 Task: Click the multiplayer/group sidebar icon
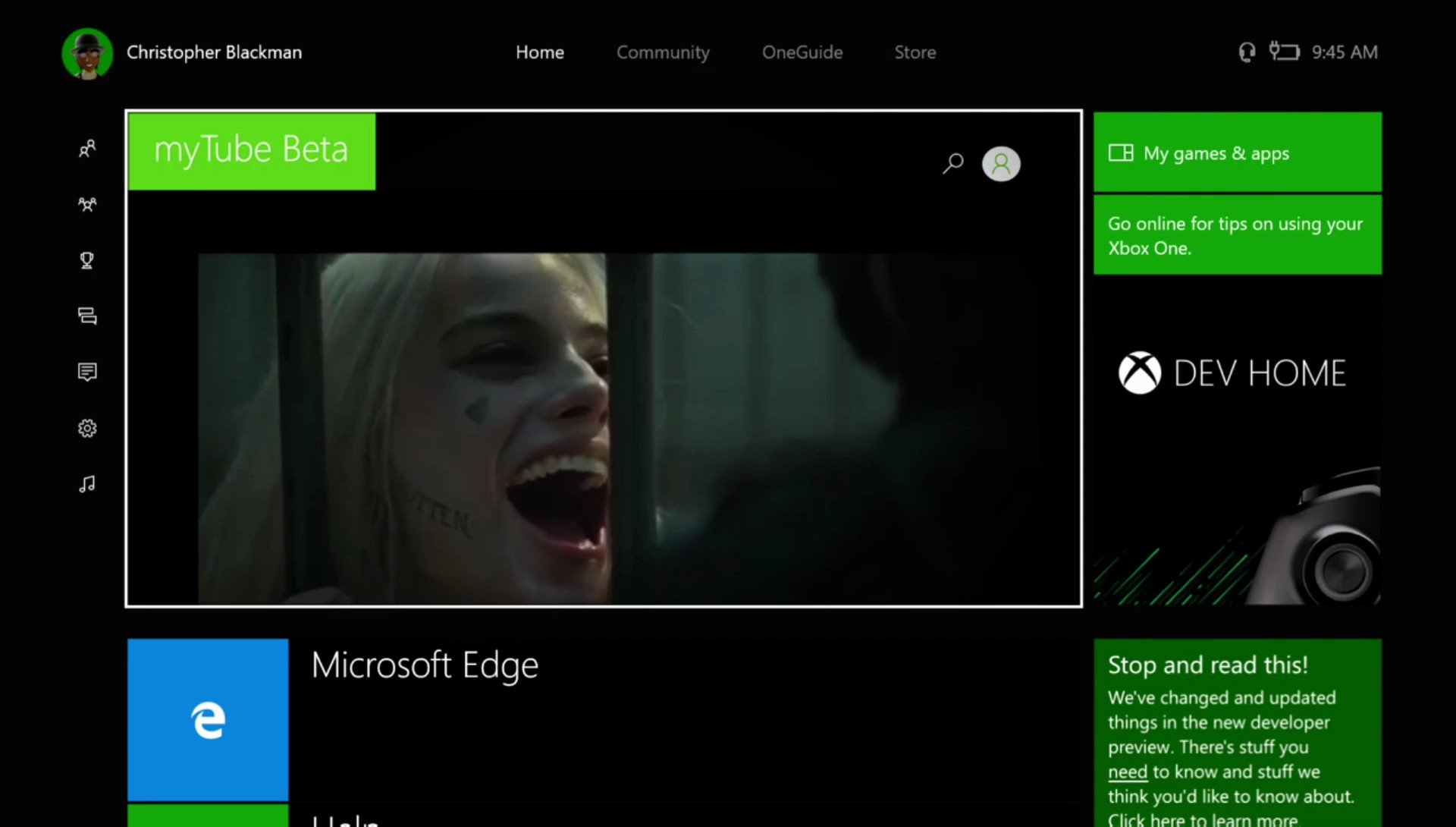coord(87,204)
